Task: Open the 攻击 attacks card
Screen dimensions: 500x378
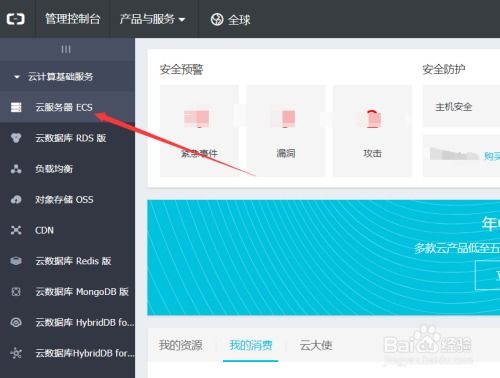Action: (x=372, y=131)
